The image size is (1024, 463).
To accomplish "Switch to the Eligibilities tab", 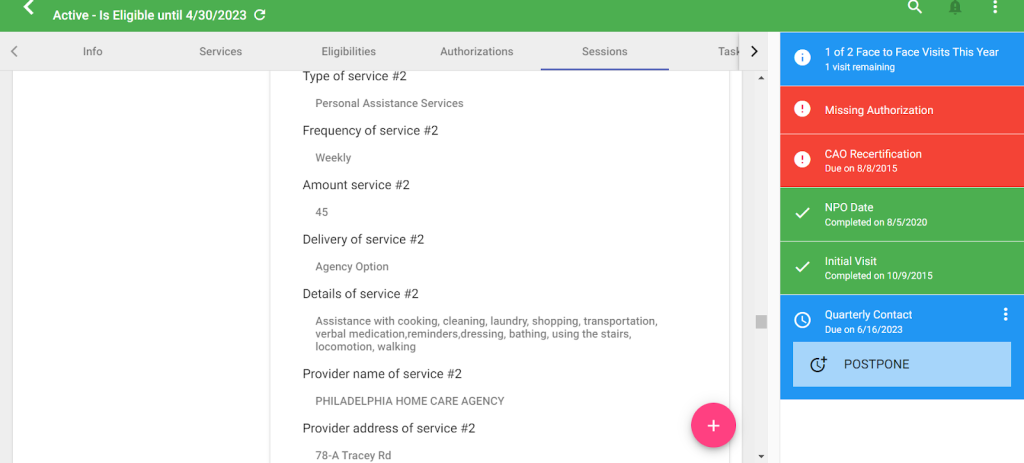I will (348, 51).
